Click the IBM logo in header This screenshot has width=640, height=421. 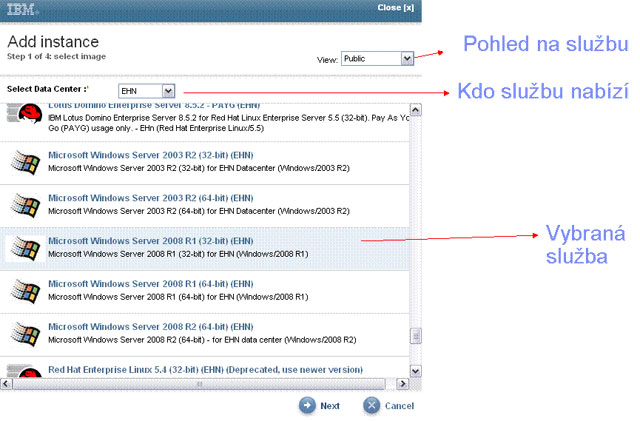coord(22,9)
